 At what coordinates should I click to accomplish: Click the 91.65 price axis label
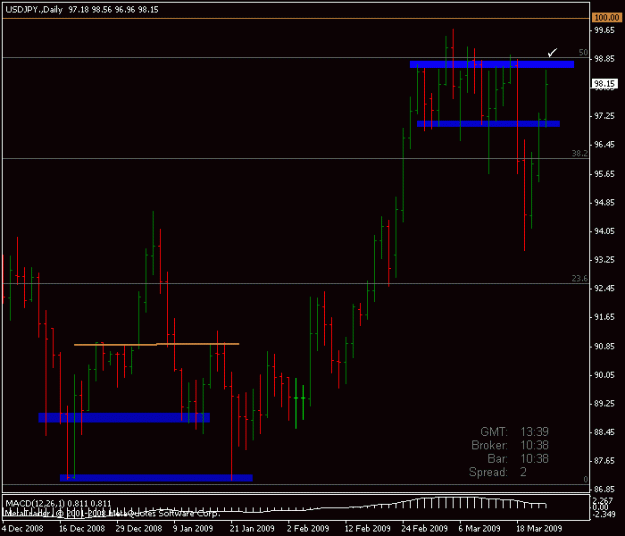pyautogui.click(x=604, y=317)
